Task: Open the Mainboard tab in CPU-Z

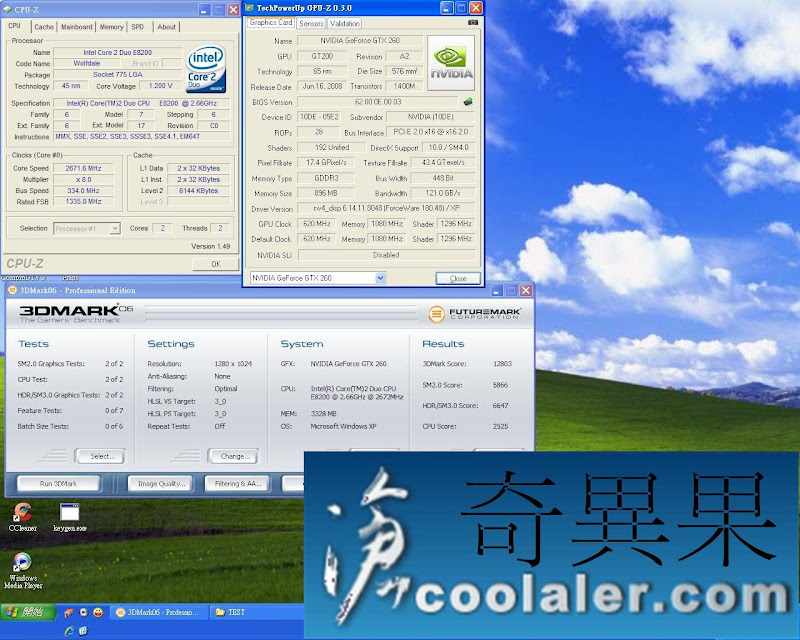Action: tap(77, 27)
